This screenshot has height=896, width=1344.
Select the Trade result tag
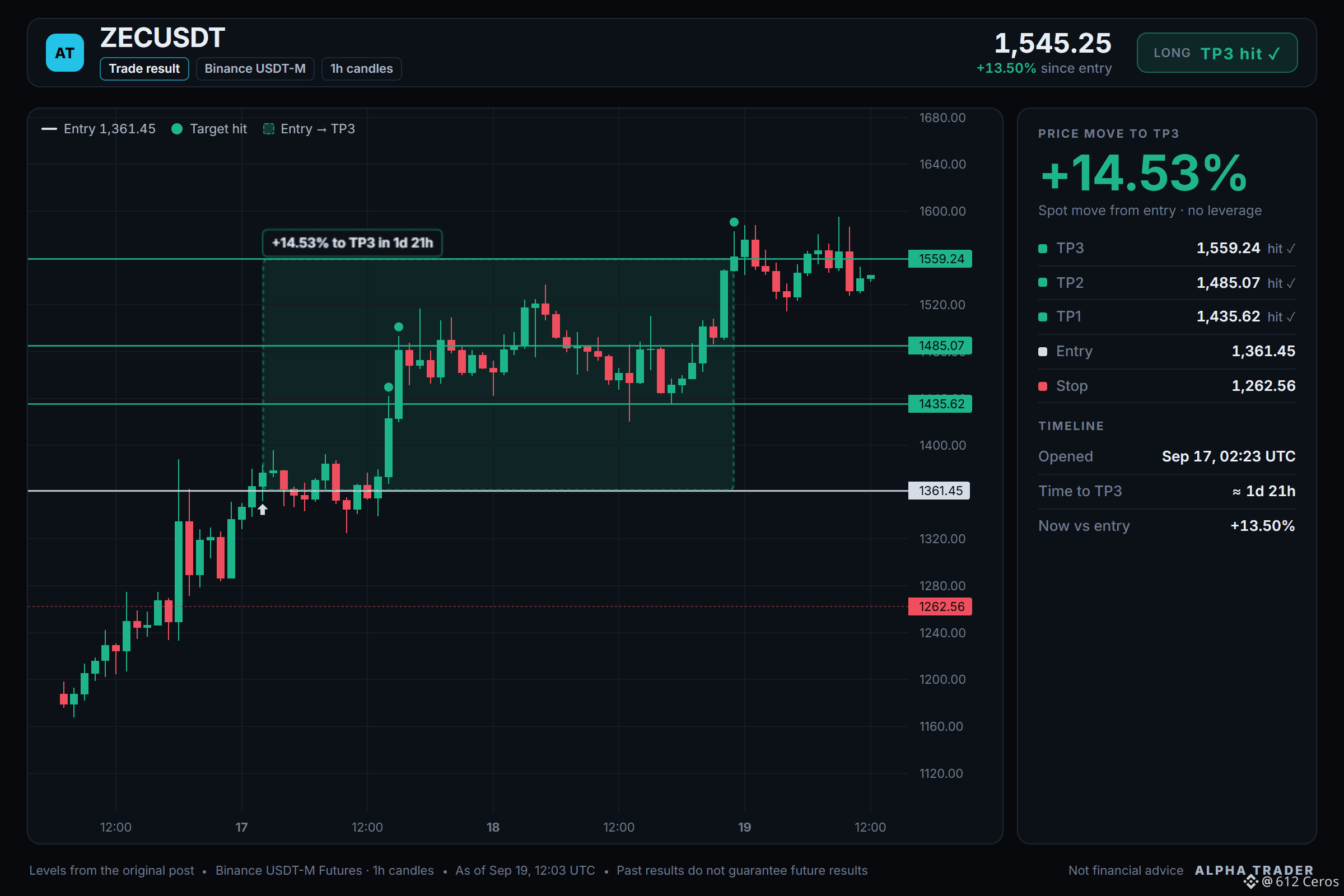point(144,68)
